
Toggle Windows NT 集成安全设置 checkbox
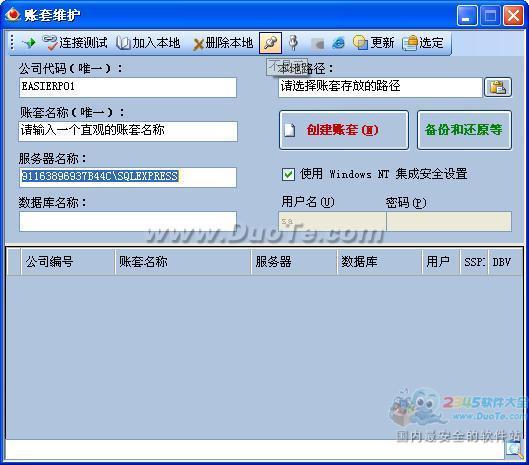288,174
